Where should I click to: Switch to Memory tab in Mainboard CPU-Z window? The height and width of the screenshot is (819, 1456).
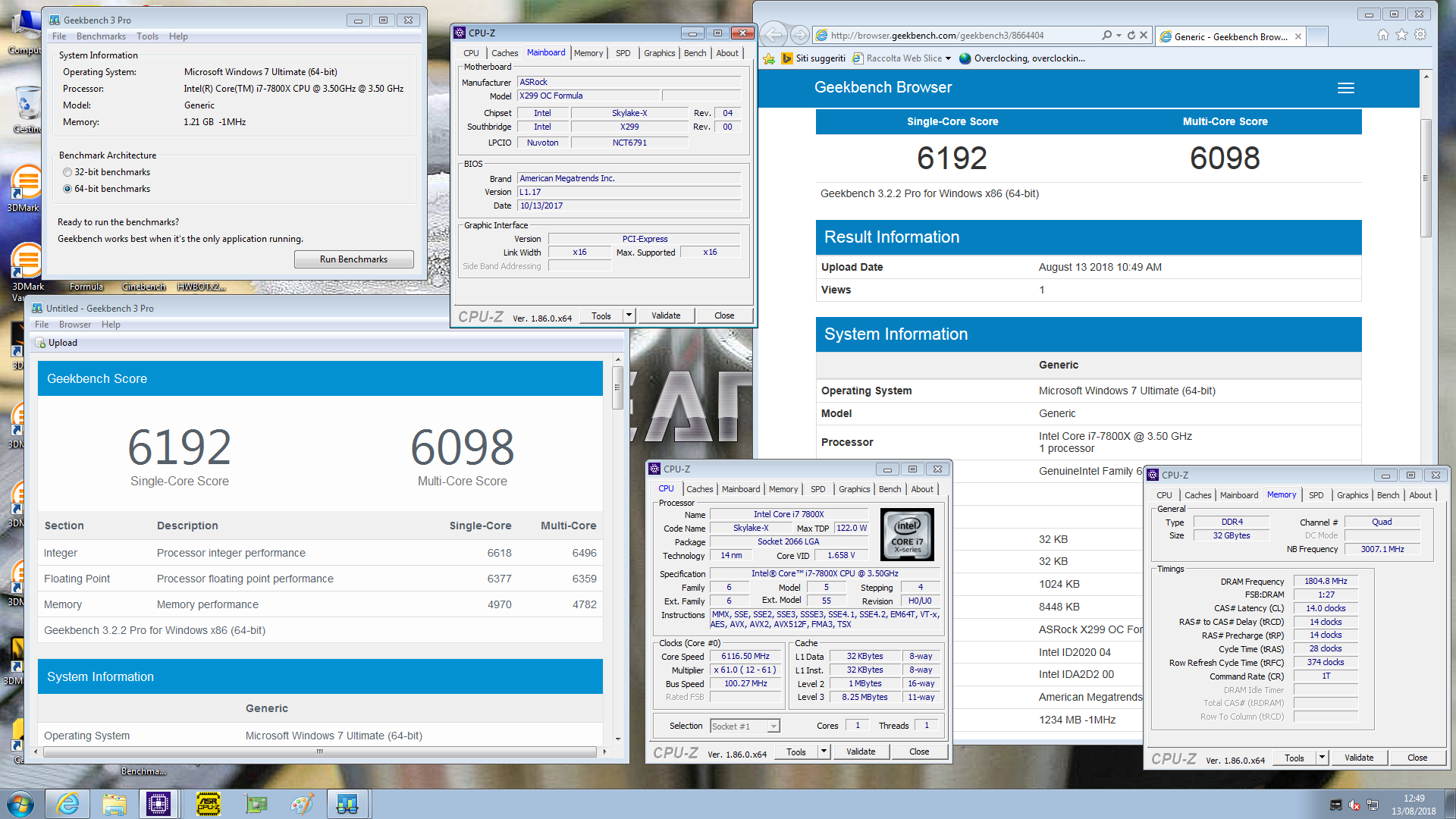(x=588, y=53)
